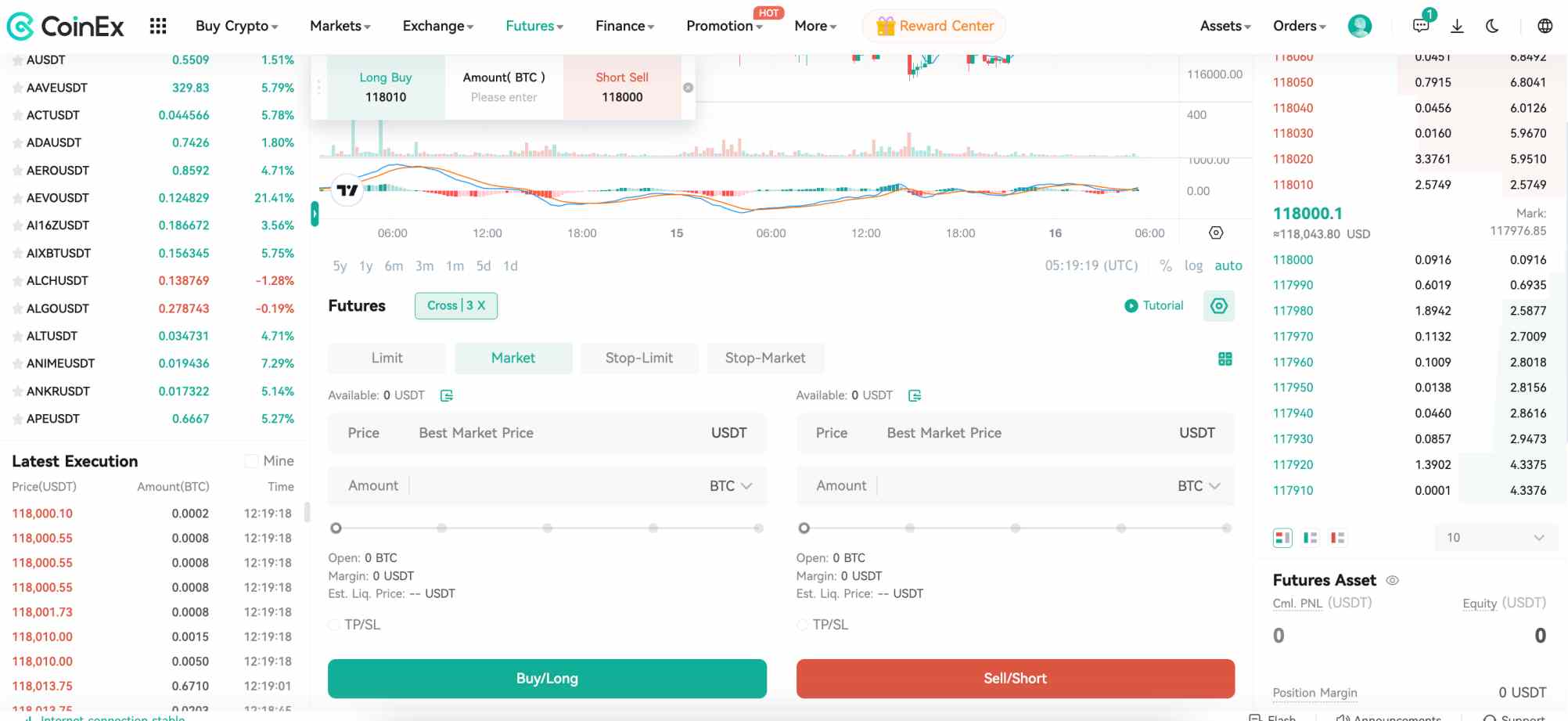Image resolution: width=1568 pixels, height=721 pixels.
Task: Select the buy-only order book layout icon
Action: click(x=1310, y=538)
